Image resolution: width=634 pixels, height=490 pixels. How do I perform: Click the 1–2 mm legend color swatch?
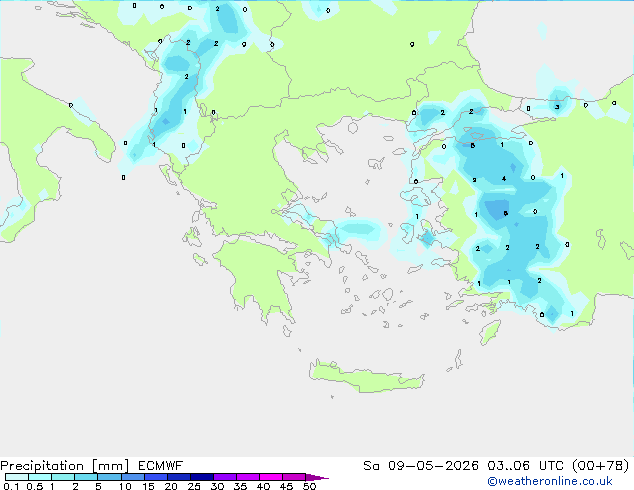pos(63,477)
